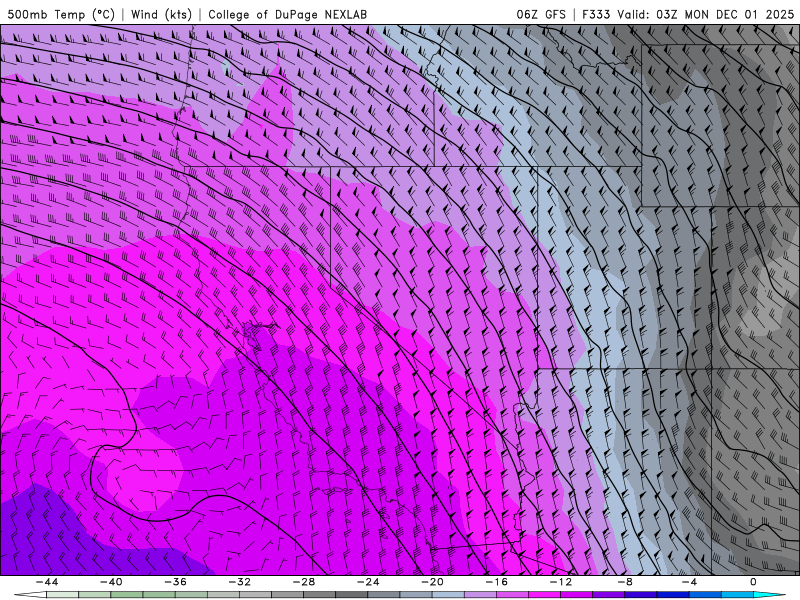Click the "-44" colorbar scale label
This screenshot has width=800, height=600.
[46, 582]
